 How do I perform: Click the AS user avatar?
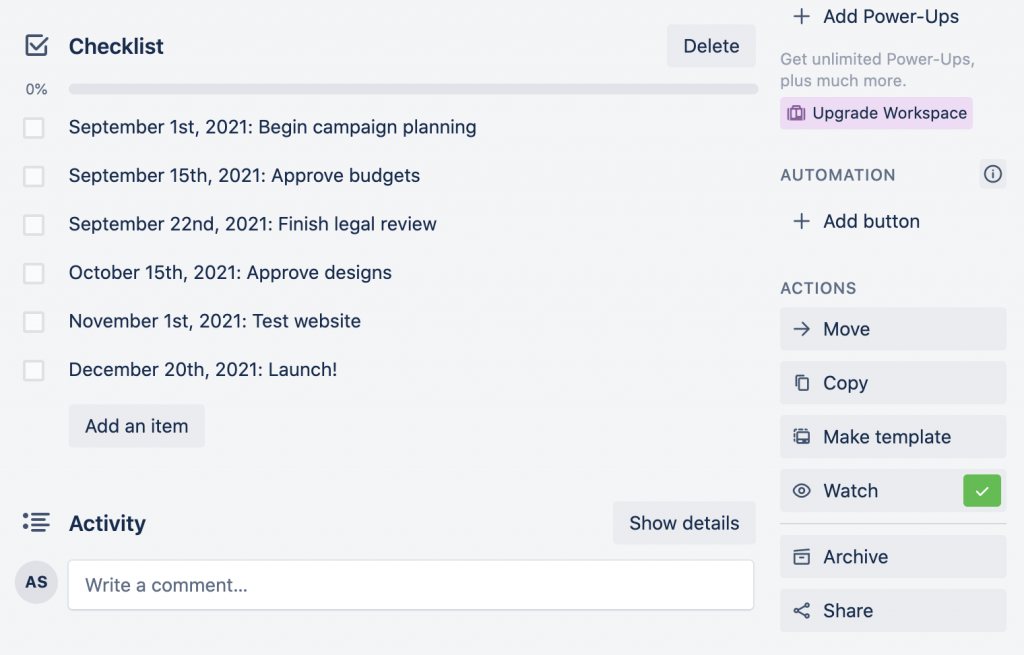tap(37, 582)
